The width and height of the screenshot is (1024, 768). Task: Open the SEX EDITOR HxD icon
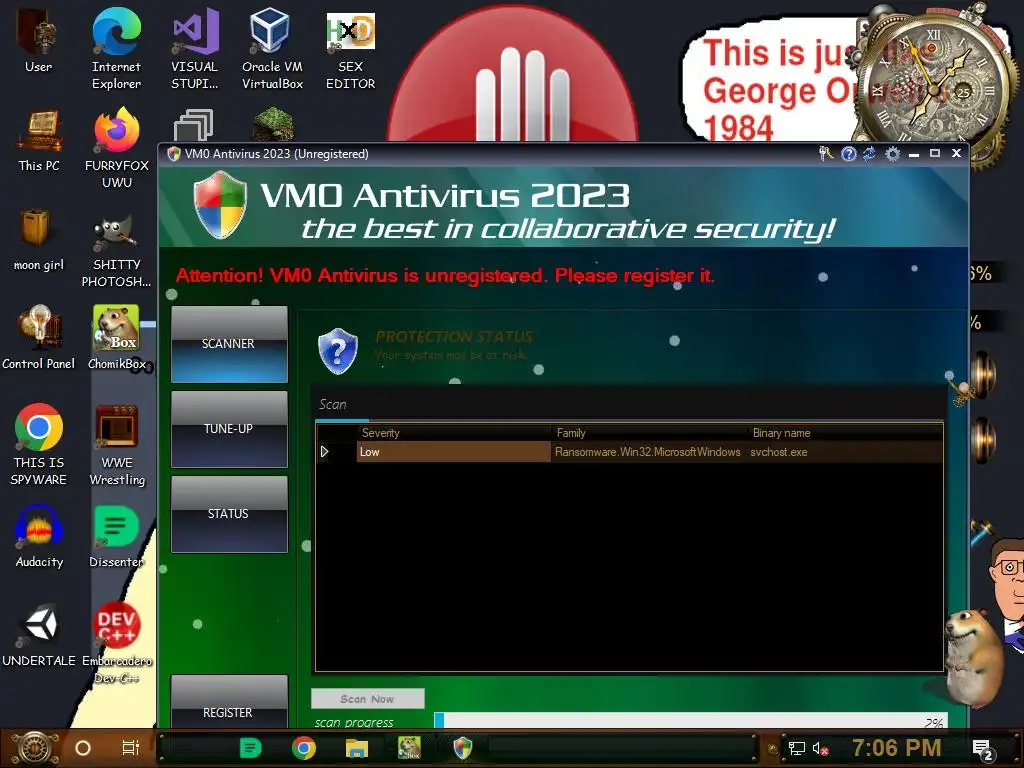pyautogui.click(x=351, y=48)
